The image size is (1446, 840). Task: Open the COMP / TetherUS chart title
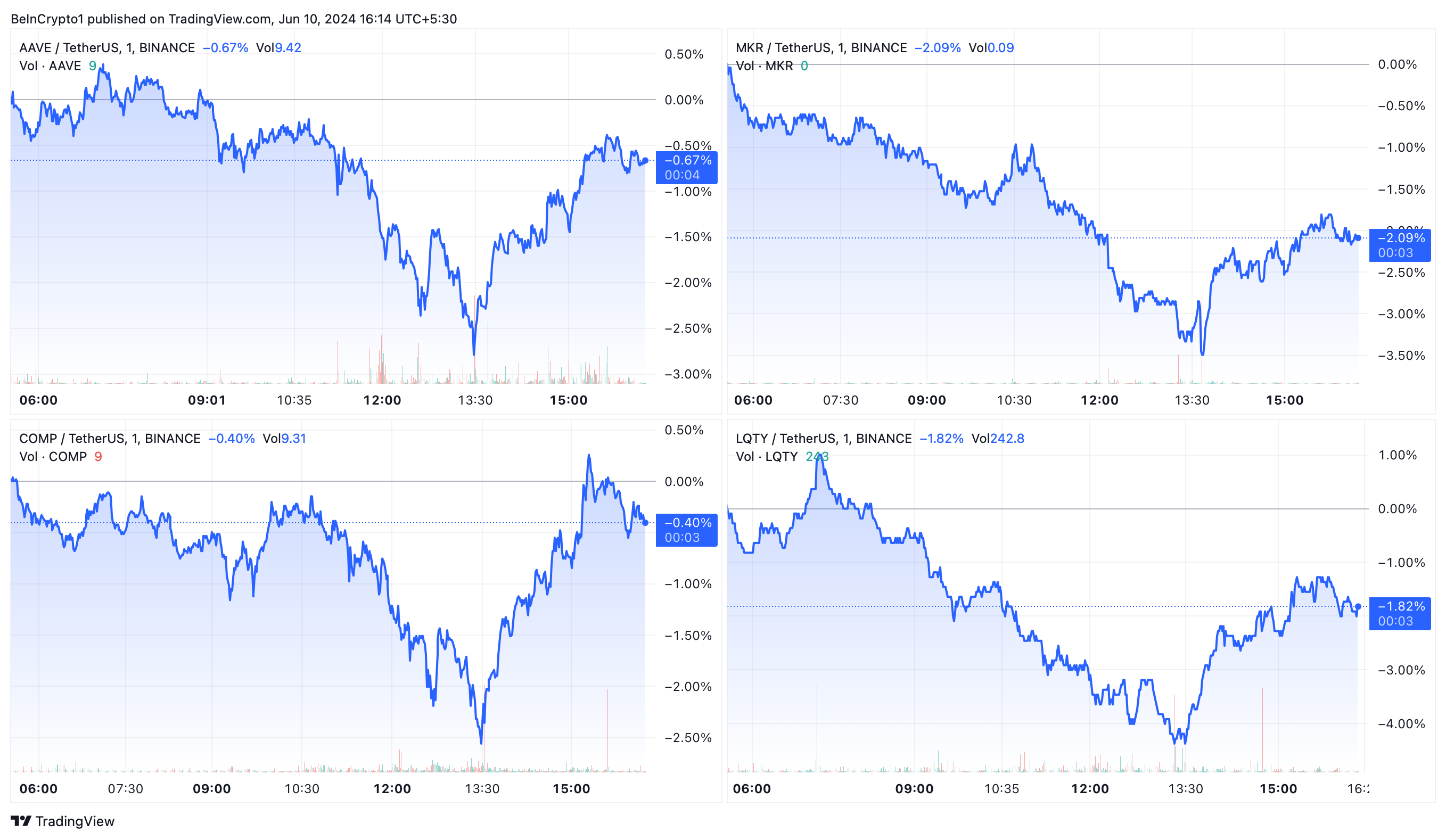110,438
